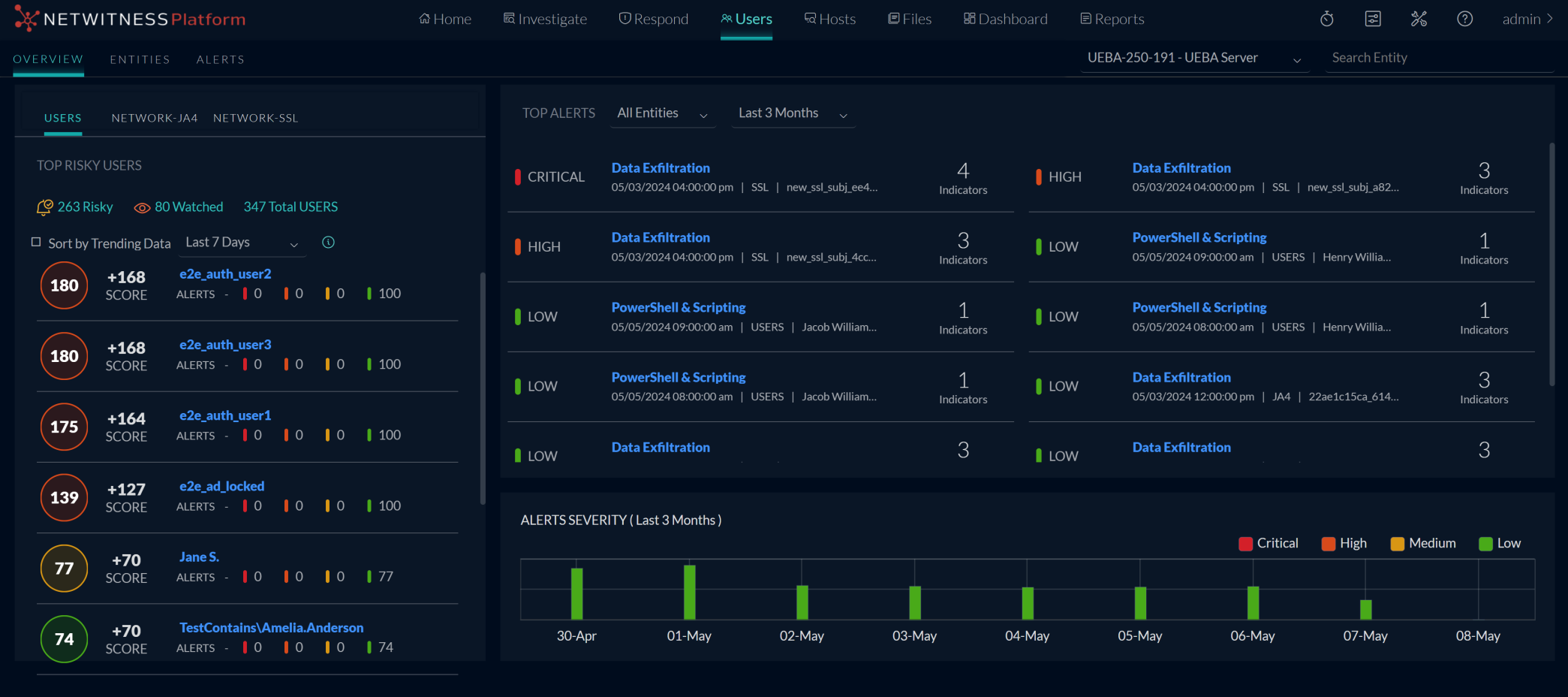Click the score 180 circle for e2e_auth_user2
The height and width of the screenshot is (697, 1568).
[x=65, y=285]
